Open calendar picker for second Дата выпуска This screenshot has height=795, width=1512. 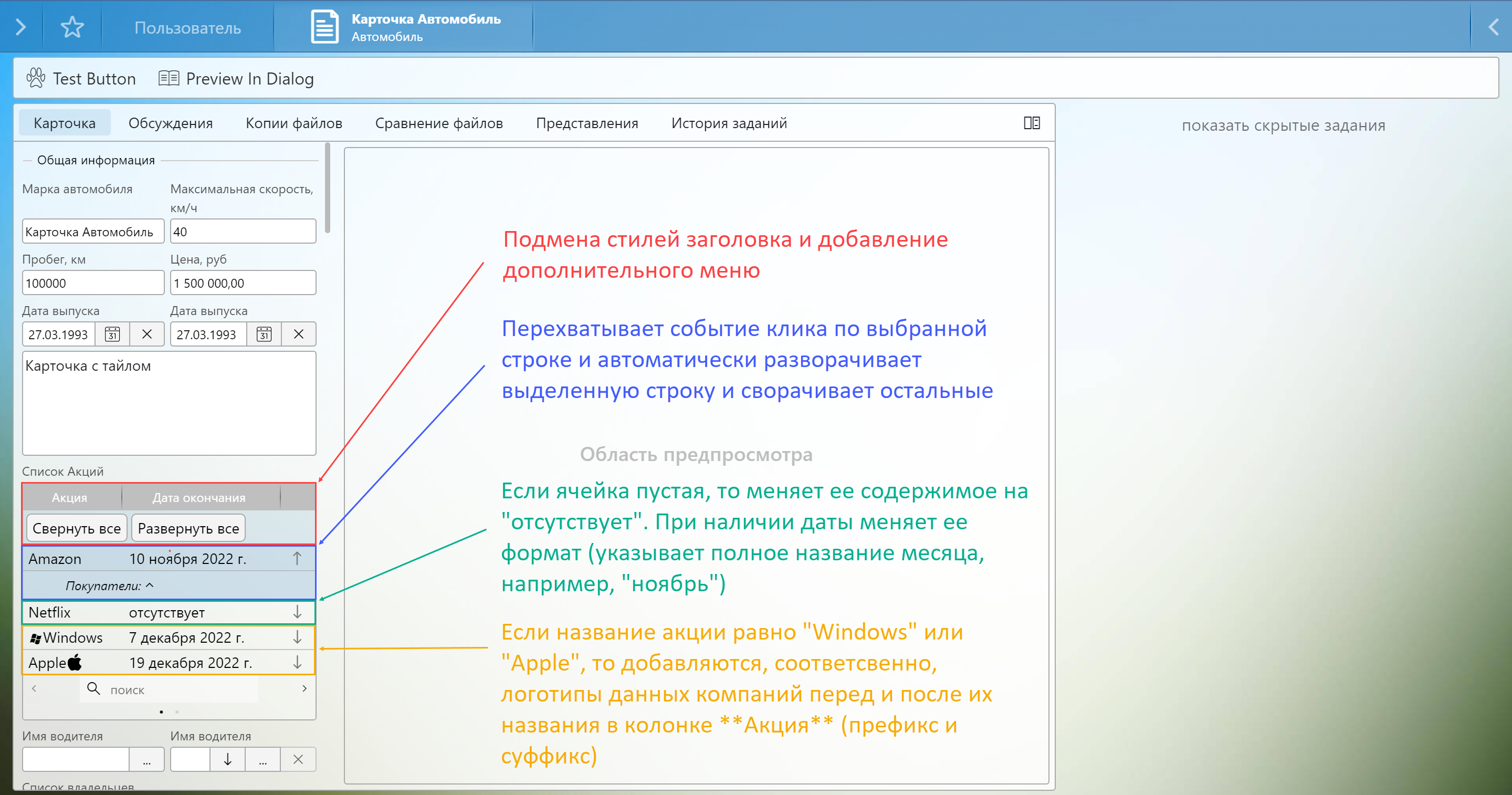[264, 334]
